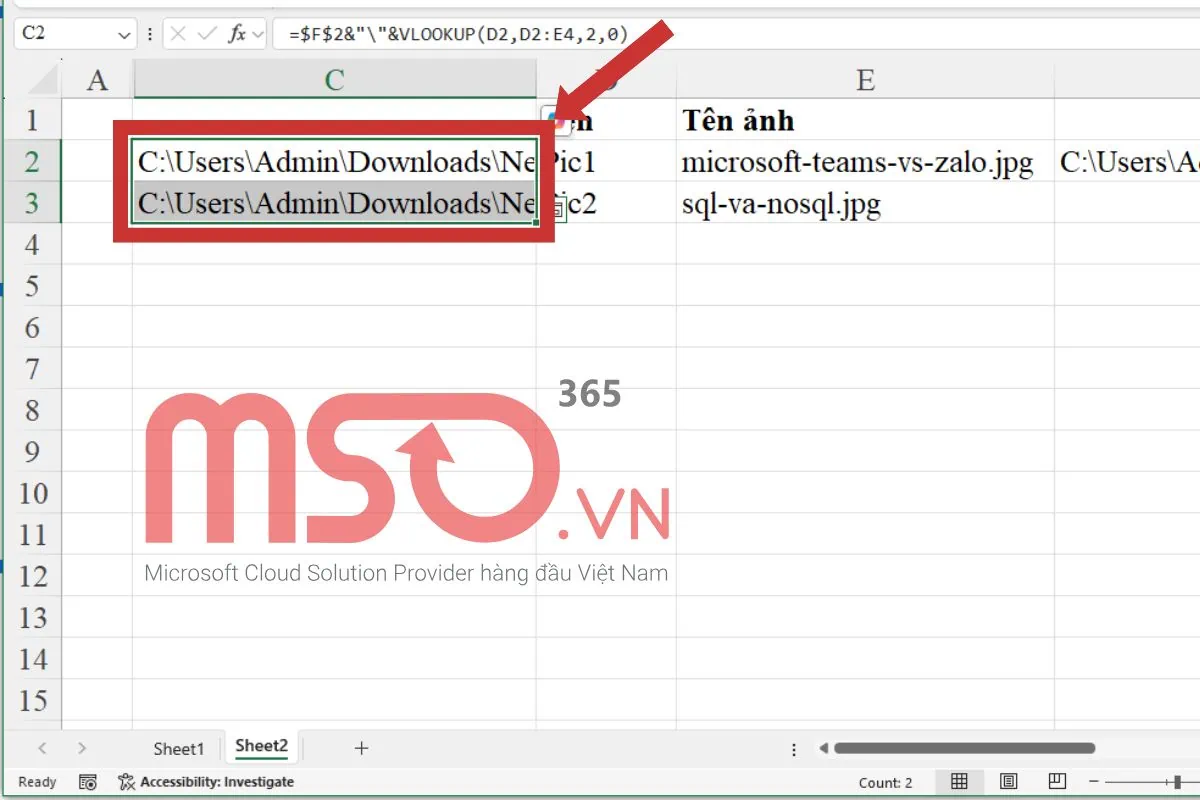The image size is (1200, 800).
Task: Click the Insert Function fx icon
Action: point(237,33)
